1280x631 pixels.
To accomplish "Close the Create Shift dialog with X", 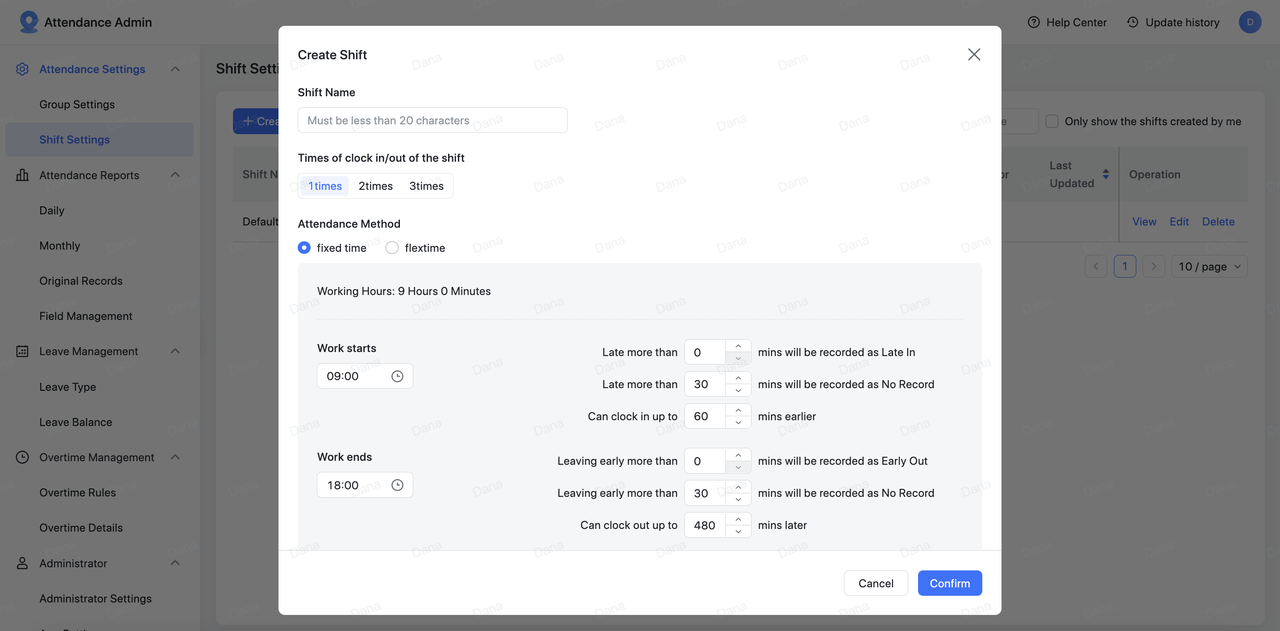I will tap(974, 54).
